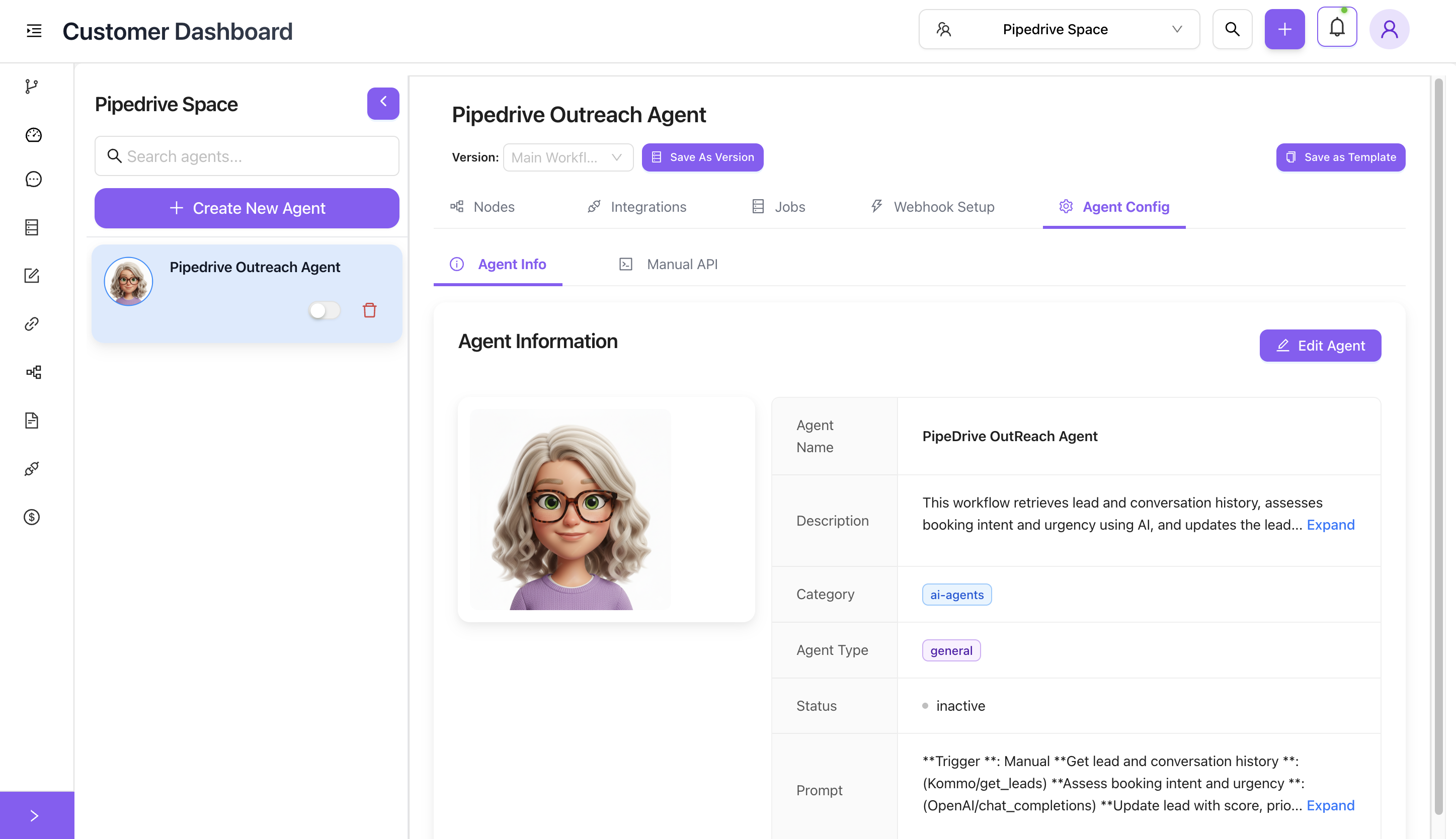Open the chat bubble sidebar icon

[33, 179]
